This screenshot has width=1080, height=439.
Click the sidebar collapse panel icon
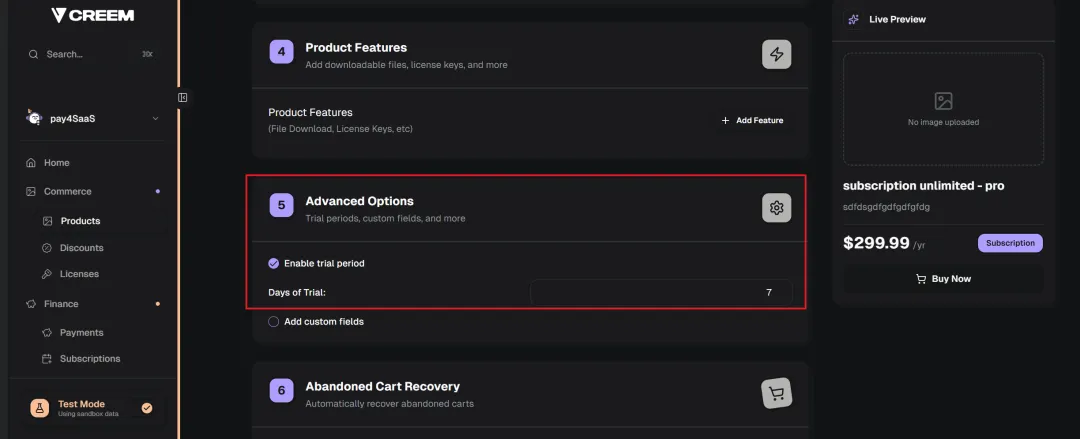coord(183,97)
